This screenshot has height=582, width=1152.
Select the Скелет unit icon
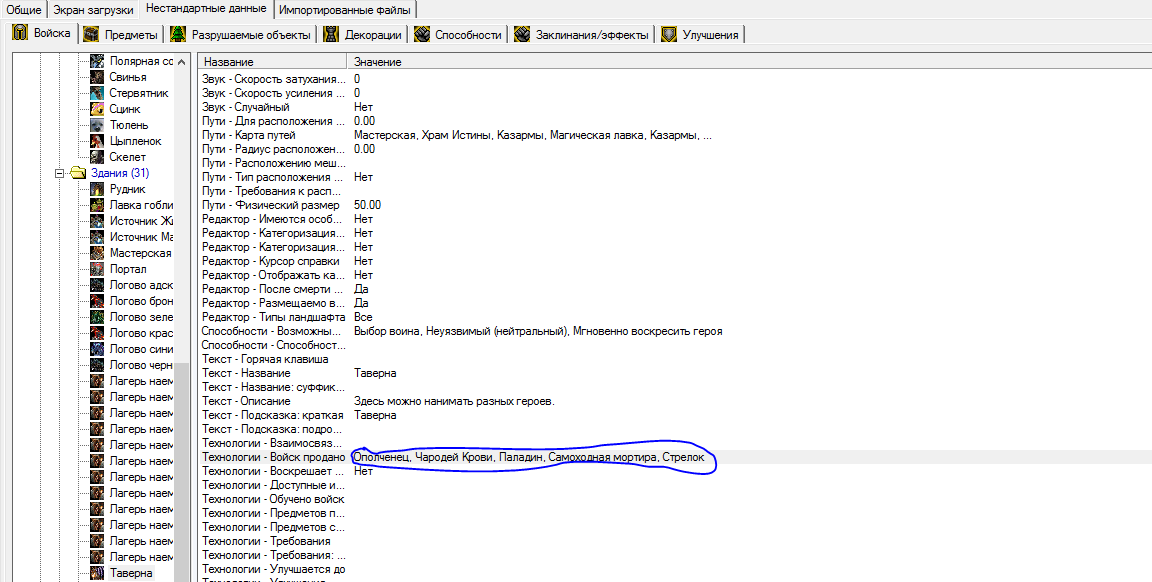coord(97,157)
